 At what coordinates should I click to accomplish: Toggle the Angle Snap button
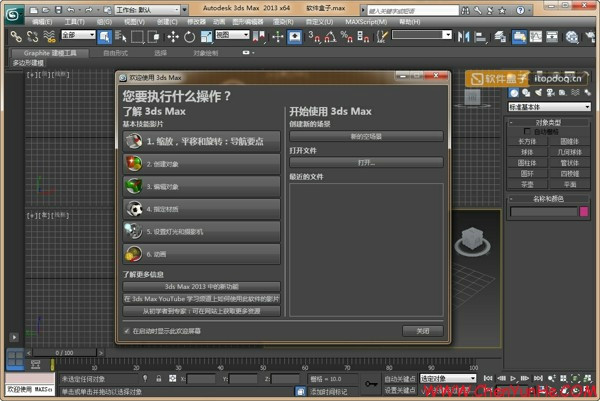(x=330, y=37)
